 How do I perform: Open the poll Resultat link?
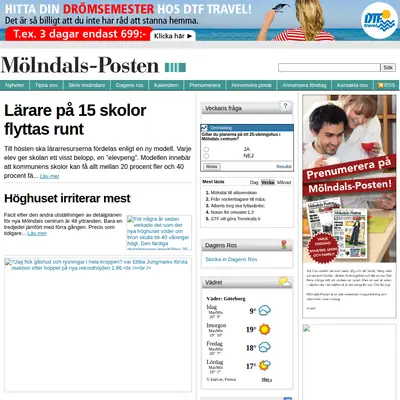(x=284, y=166)
